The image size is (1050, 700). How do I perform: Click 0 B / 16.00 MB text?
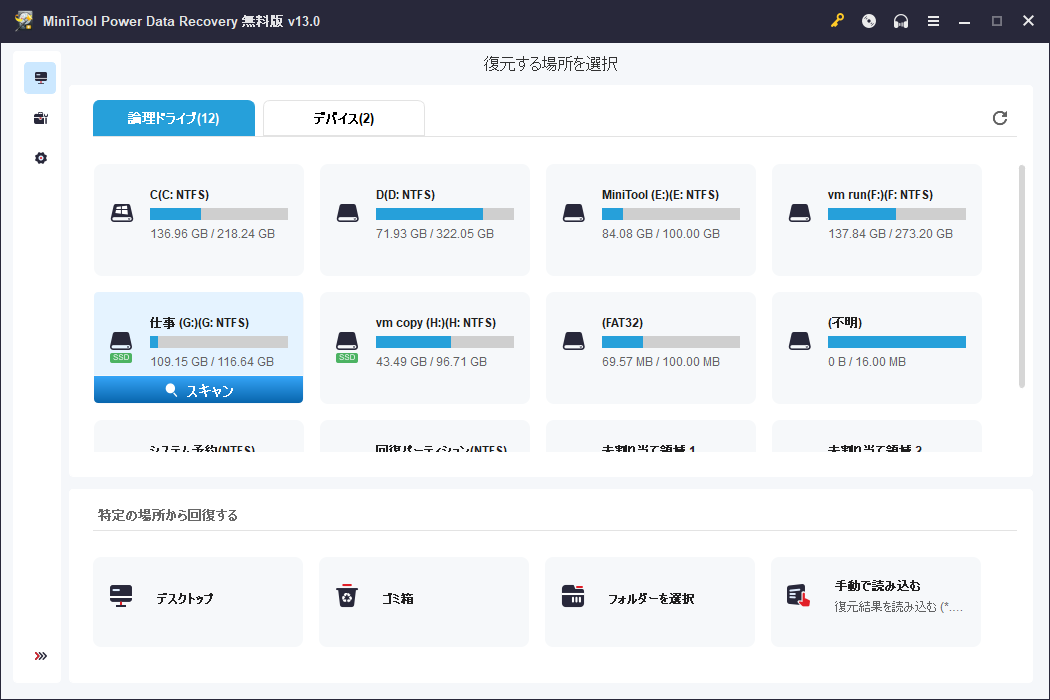pos(867,362)
